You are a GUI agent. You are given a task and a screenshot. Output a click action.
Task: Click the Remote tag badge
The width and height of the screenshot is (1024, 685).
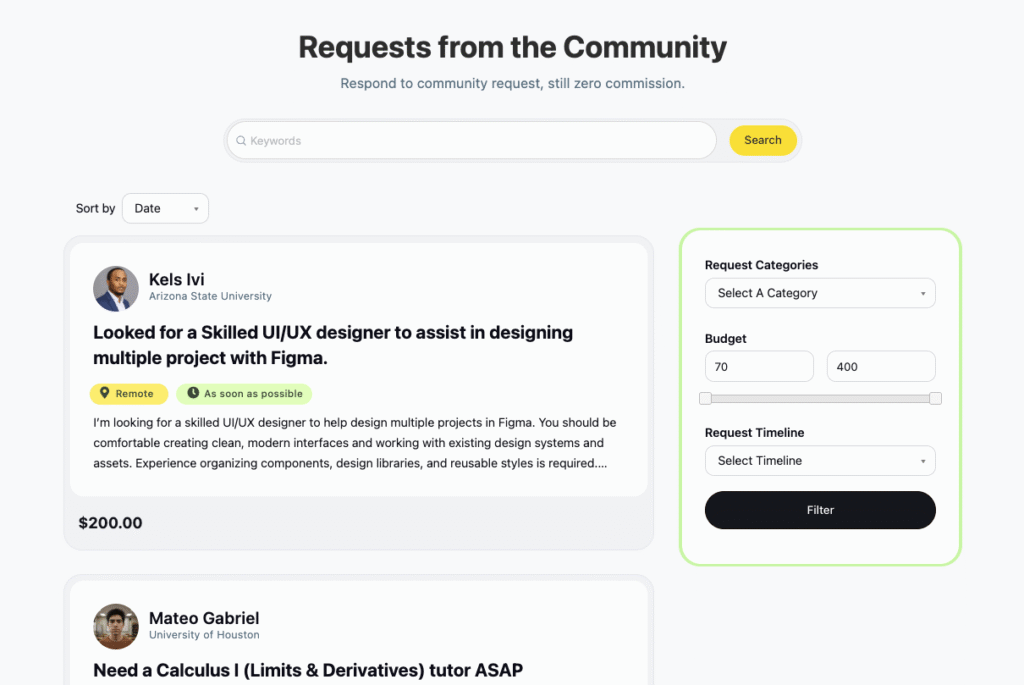tap(129, 394)
